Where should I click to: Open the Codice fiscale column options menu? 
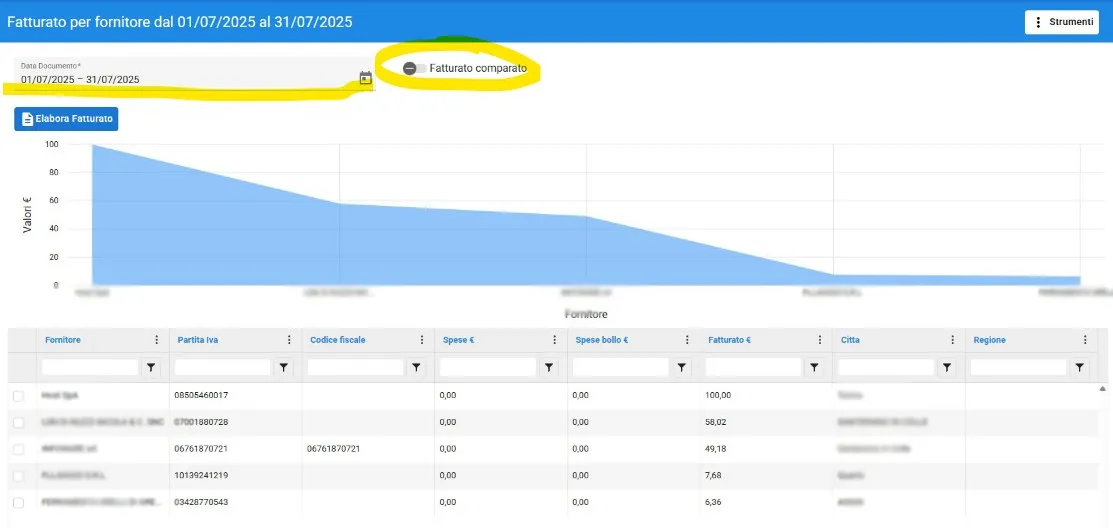(x=422, y=340)
